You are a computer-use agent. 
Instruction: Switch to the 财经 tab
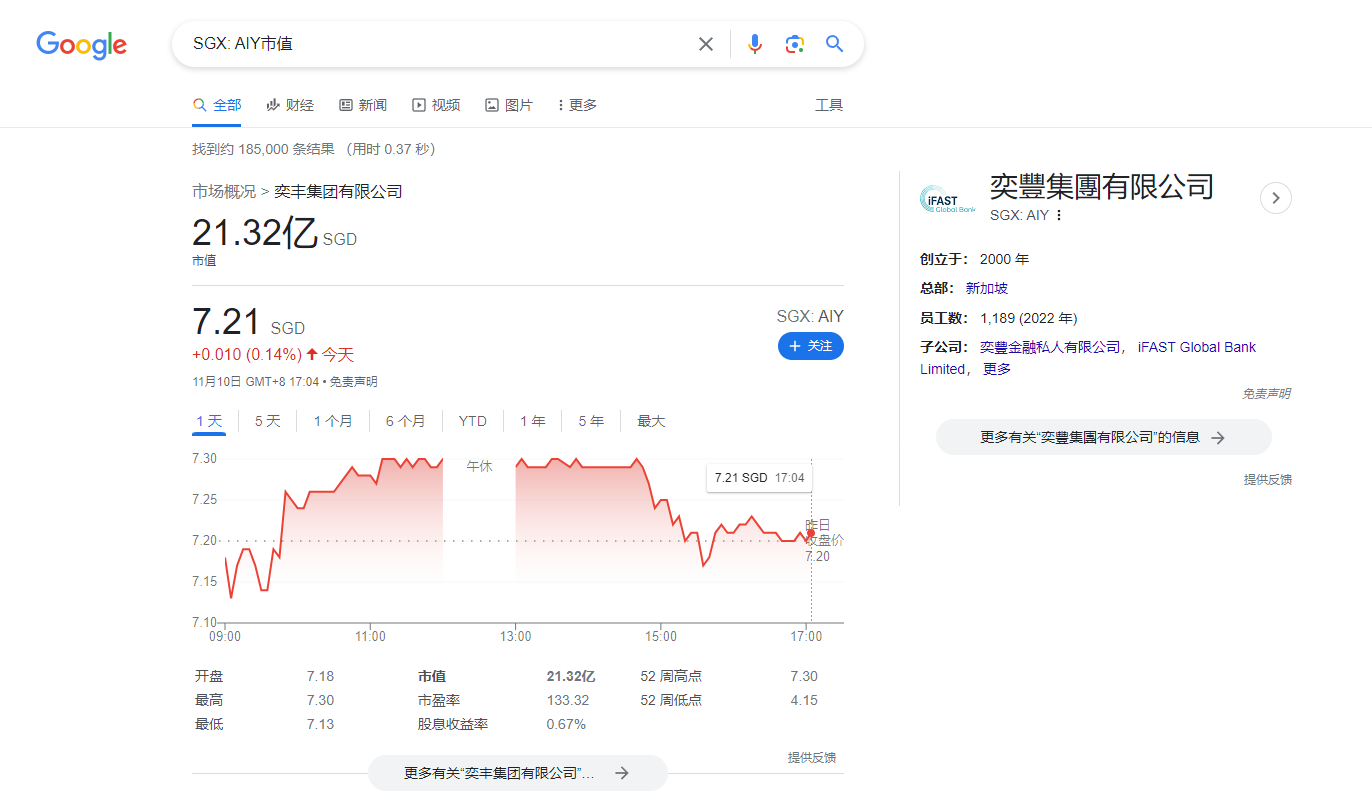290,104
